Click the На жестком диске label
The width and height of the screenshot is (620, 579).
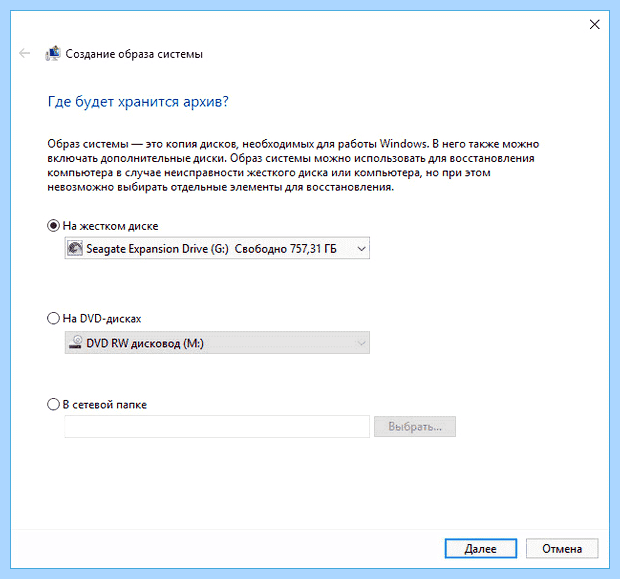click(110, 226)
